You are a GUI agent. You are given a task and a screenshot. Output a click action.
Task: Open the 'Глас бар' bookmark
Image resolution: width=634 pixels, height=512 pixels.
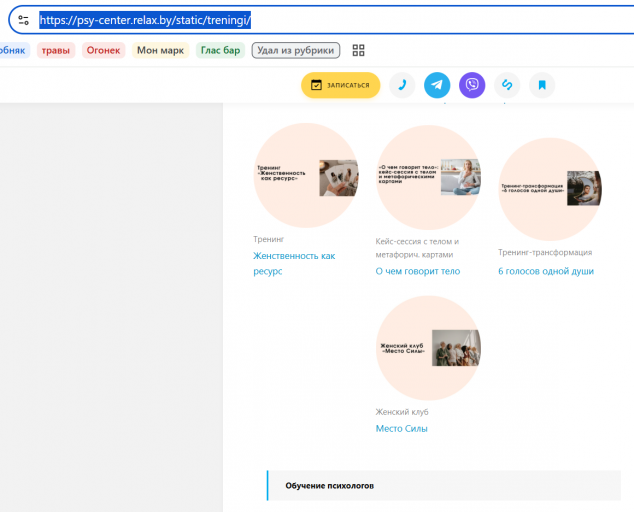click(x=220, y=51)
